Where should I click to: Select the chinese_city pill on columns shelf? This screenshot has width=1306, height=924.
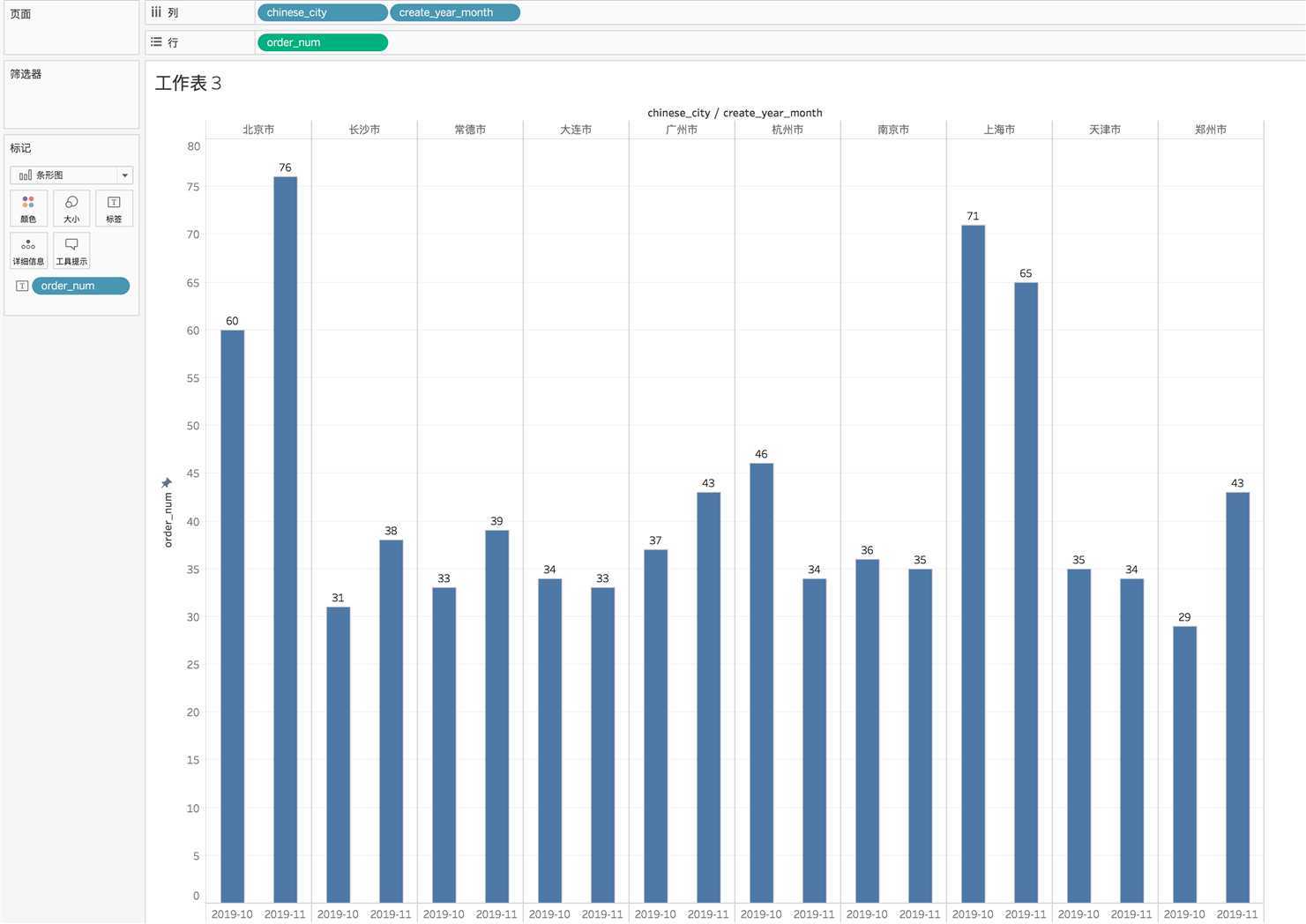(322, 12)
